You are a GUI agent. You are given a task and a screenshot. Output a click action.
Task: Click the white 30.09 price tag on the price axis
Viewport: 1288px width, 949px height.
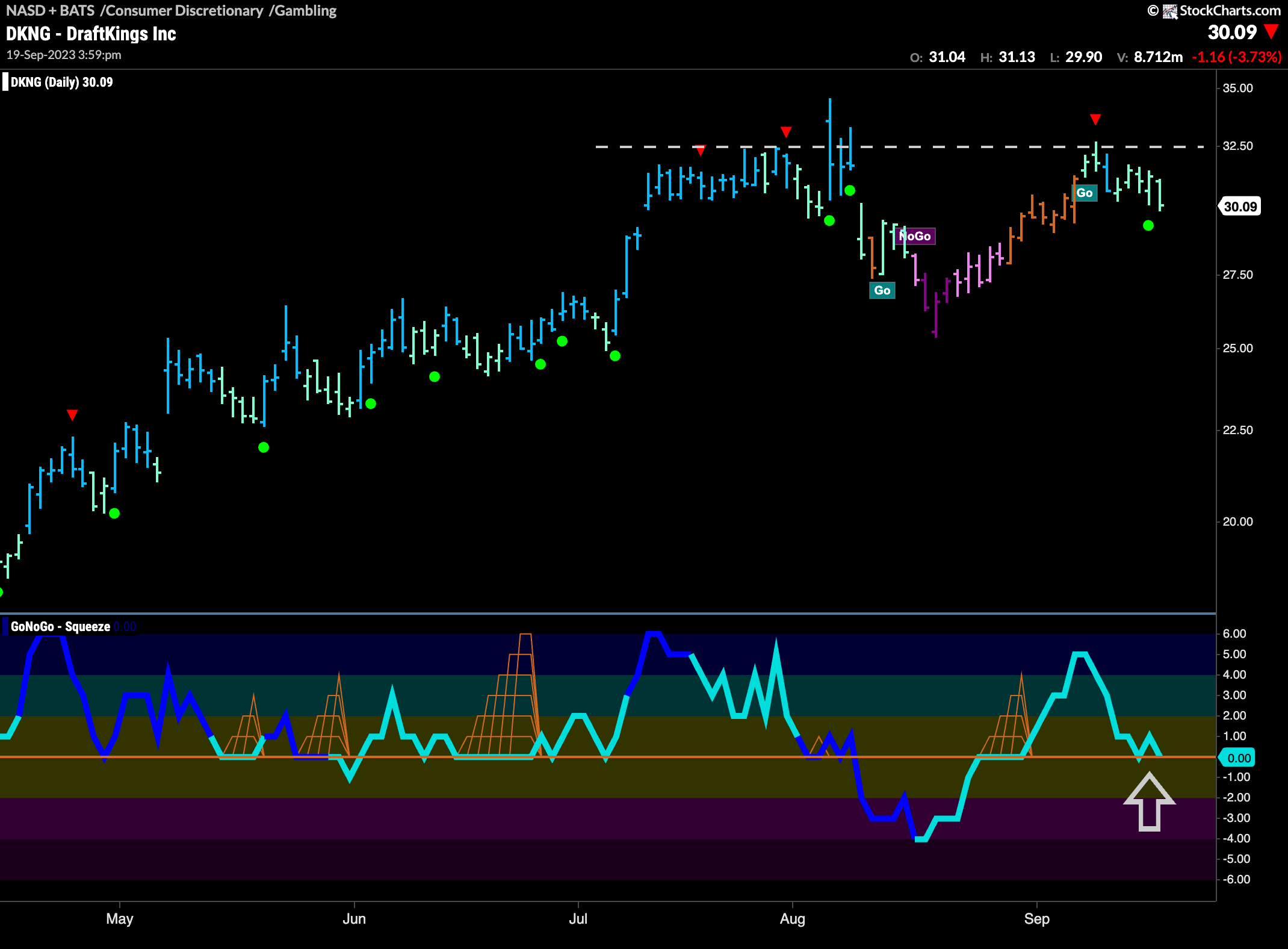[x=1240, y=207]
